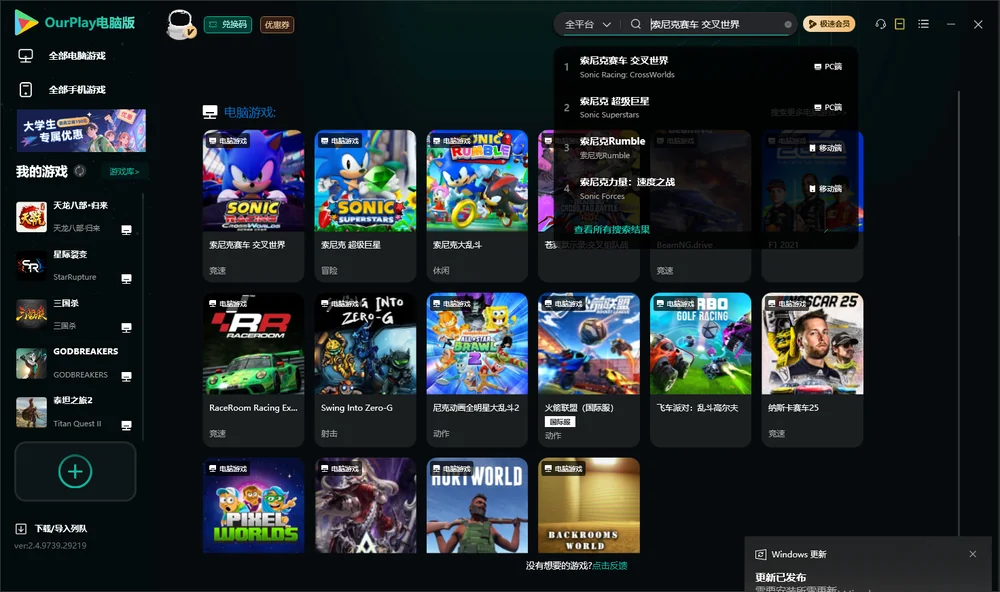The image size is (1000, 592).
Task: Expand the 全平台 platform dropdown
Action: [587, 24]
